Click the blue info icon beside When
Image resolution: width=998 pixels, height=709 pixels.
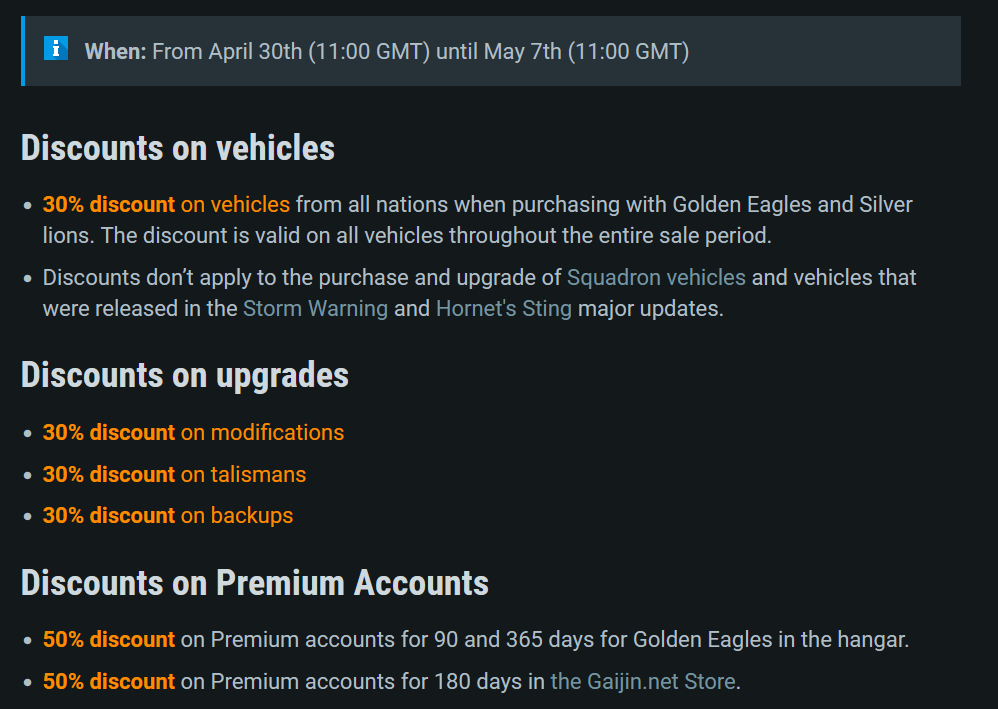tap(56, 48)
